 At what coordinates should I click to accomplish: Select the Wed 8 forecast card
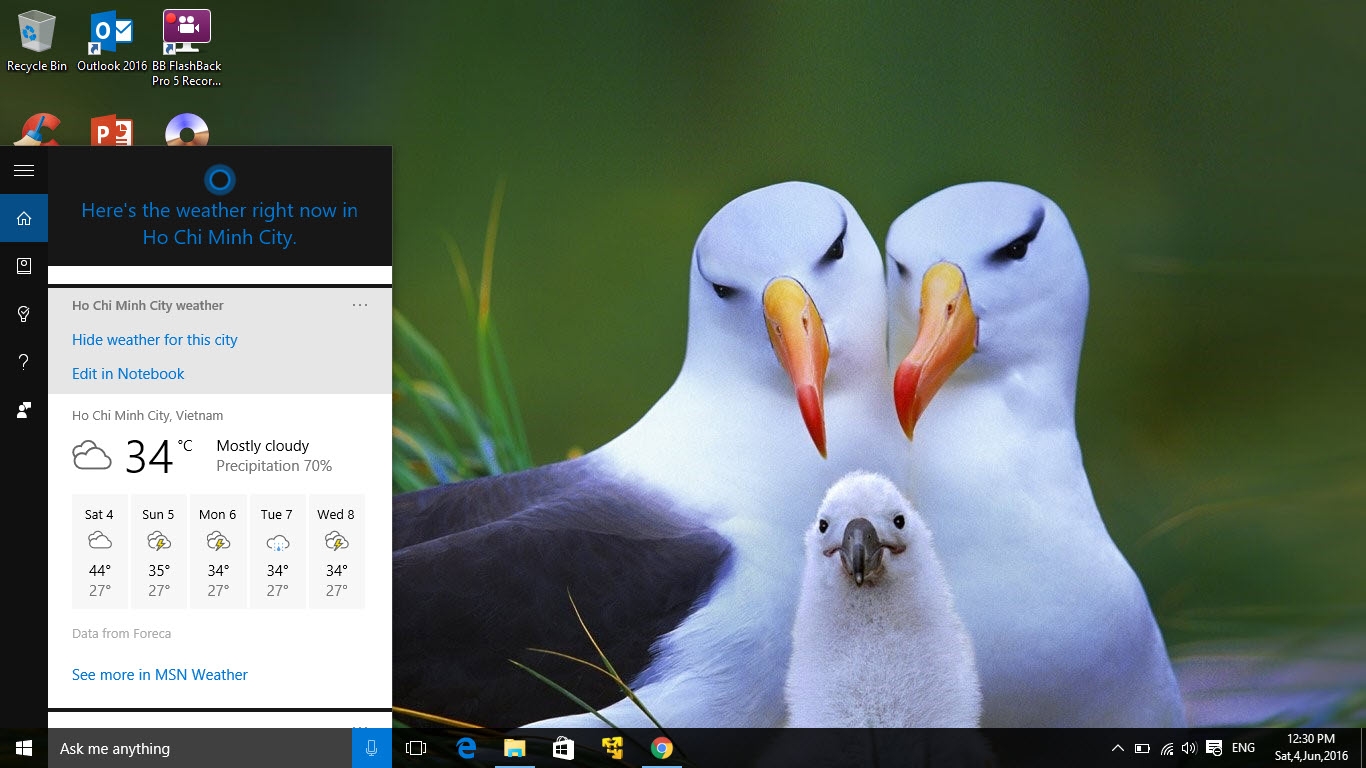click(337, 551)
